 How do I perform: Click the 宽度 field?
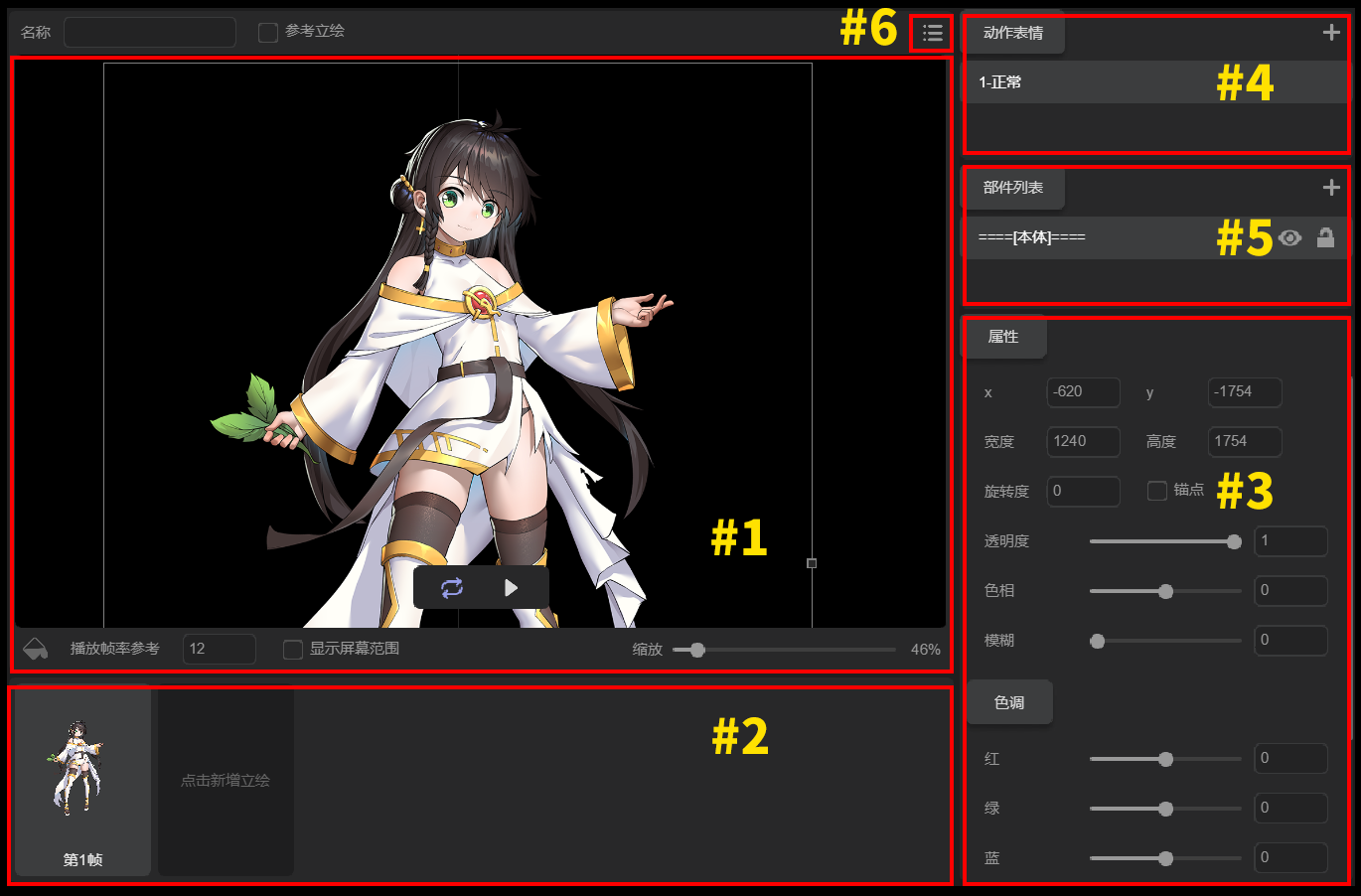(x=1084, y=442)
